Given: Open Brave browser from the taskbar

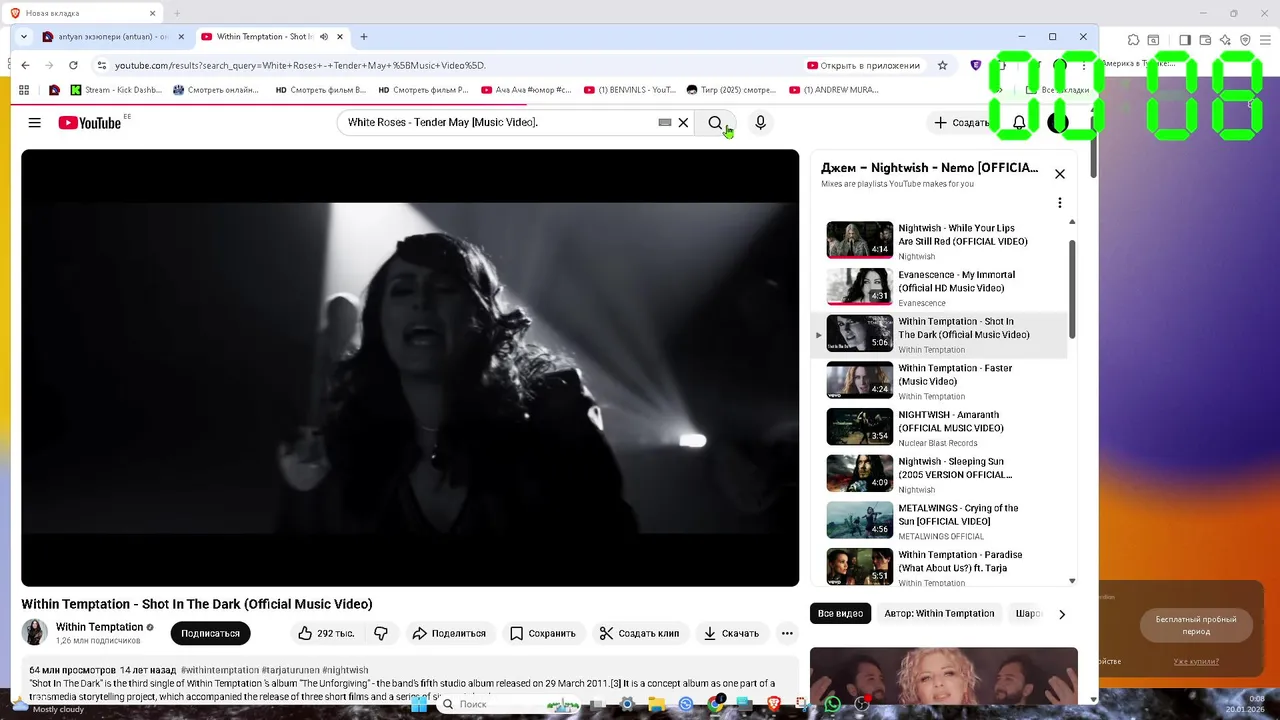Looking at the screenshot, I should pos(774,704).
